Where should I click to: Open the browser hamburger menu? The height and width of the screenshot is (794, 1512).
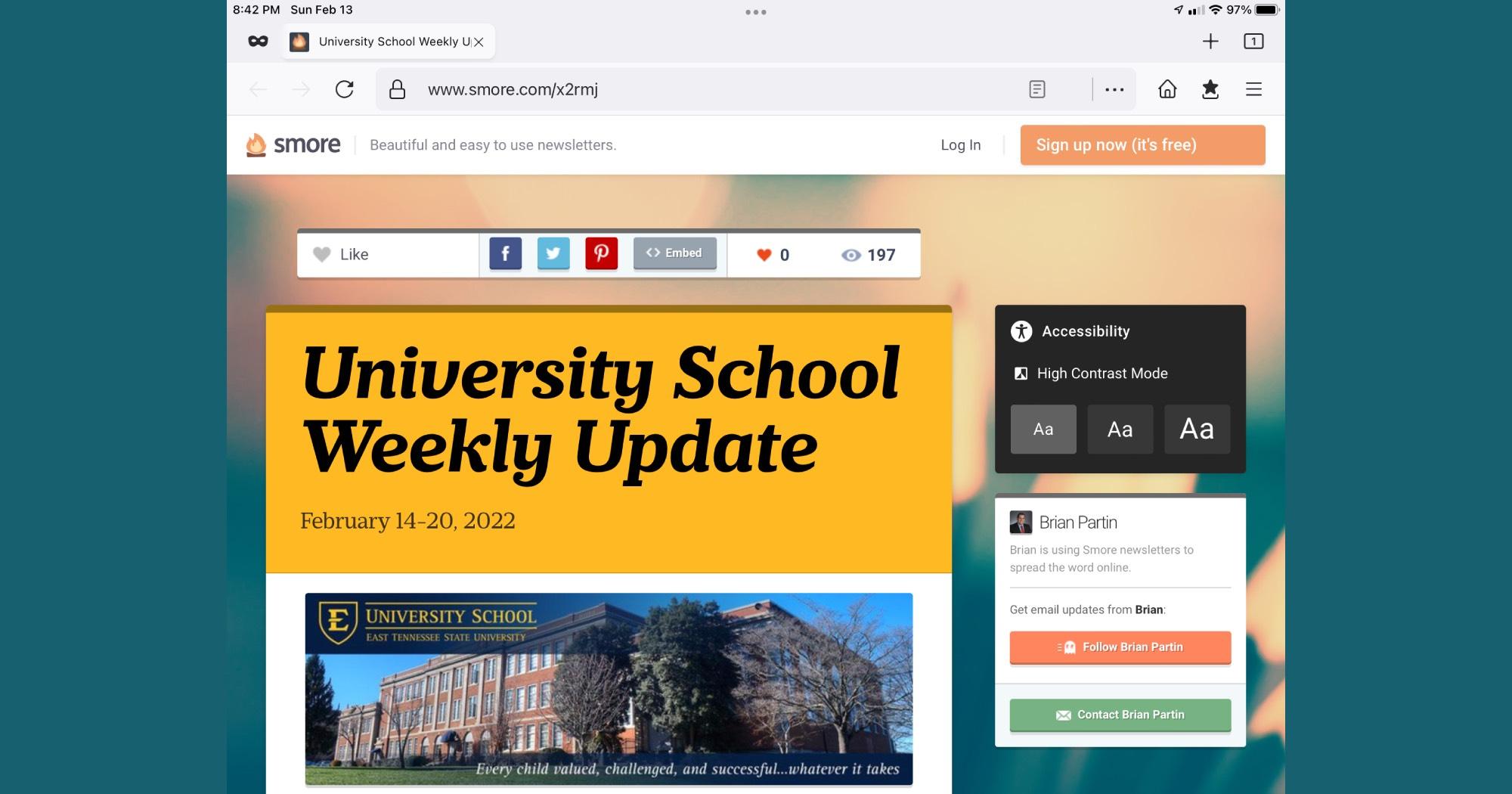(x=1253, y=89)
